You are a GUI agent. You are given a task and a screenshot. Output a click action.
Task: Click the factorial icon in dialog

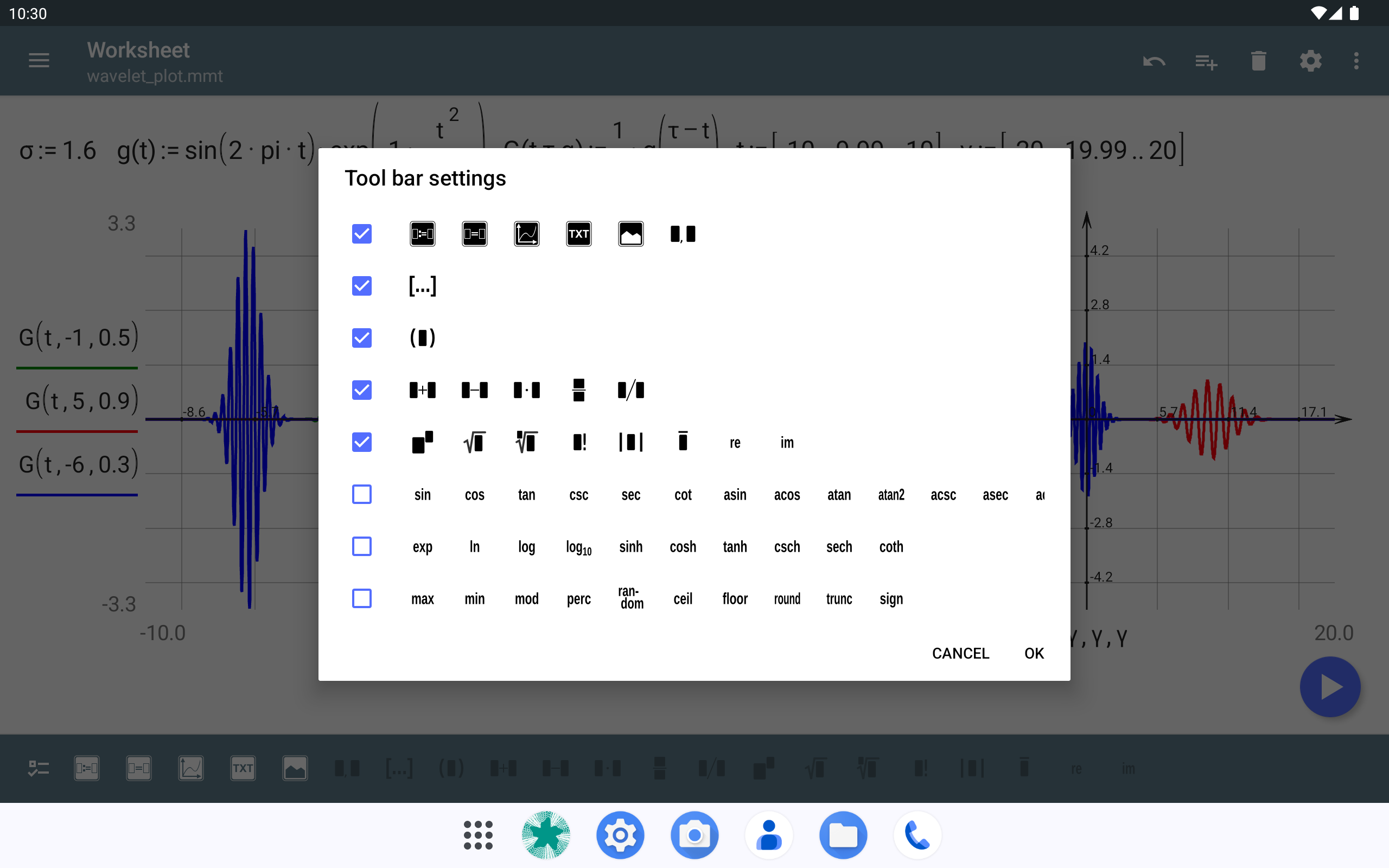tap(578, 443)
